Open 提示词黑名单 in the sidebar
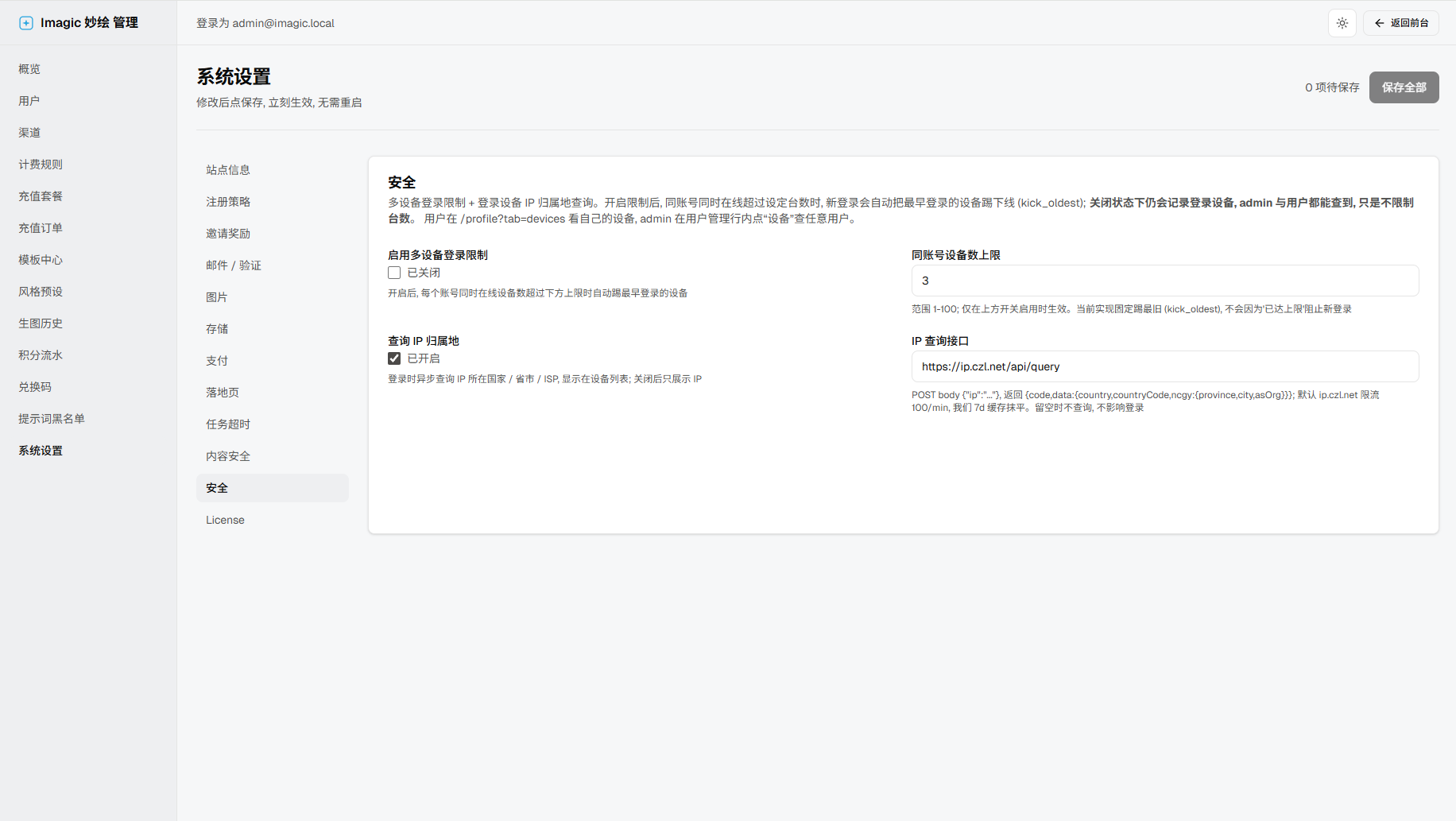 click(x=52, y=419)
